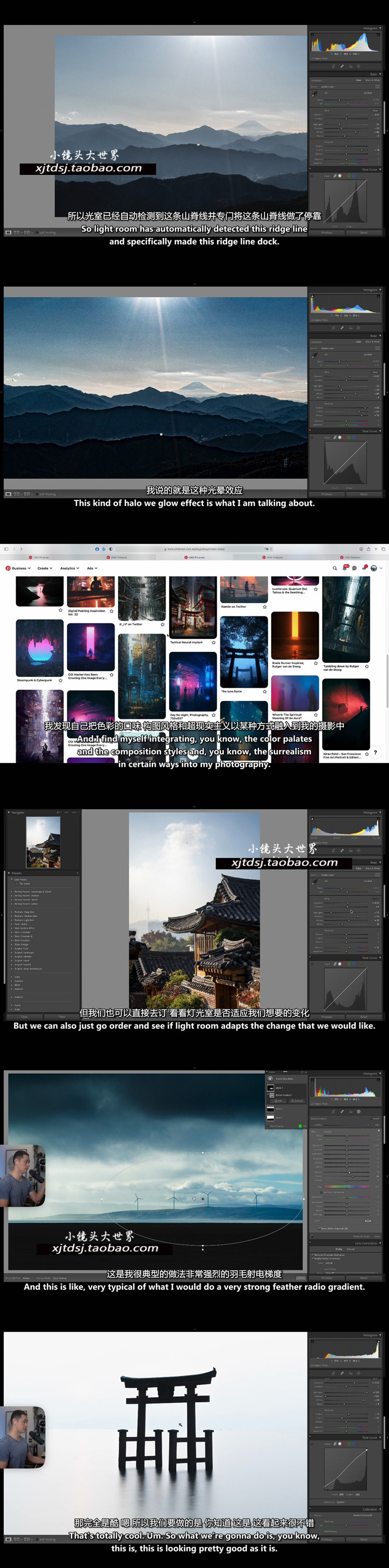The width and height of the screenshot is (389, 1568).
Task: Select the Red Eye tool icon in wind turbine frame
Action: coord(351,1111)
